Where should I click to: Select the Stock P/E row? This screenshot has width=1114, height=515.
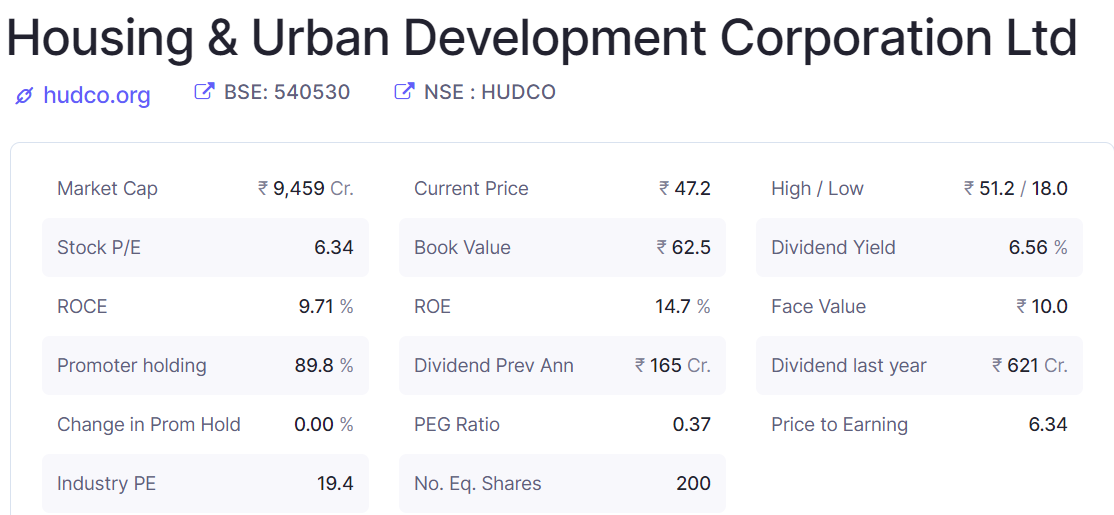205,247
